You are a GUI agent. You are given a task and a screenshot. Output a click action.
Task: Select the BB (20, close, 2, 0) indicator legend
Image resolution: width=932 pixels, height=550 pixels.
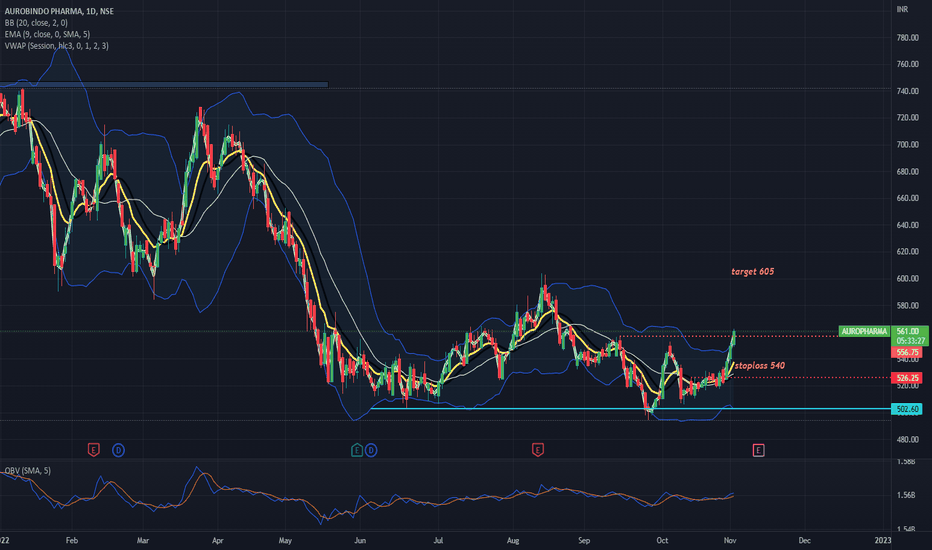(36, 23)
